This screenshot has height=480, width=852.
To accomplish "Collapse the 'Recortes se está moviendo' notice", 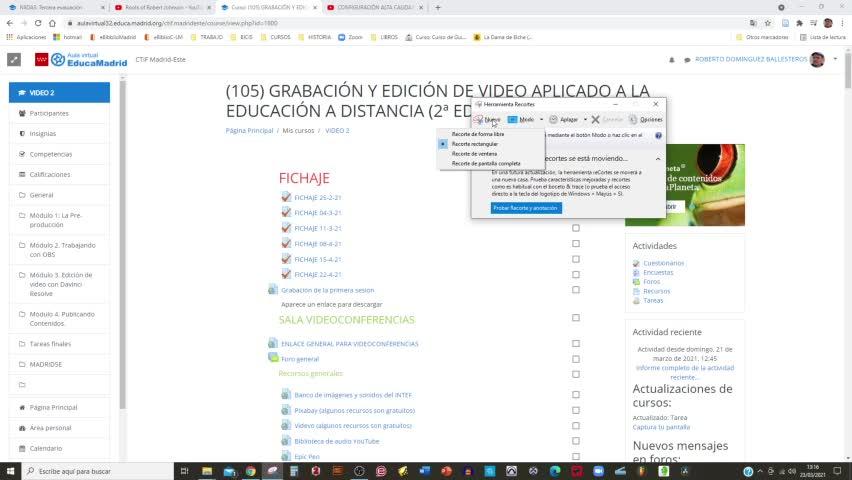I will [x=658, y=159].
